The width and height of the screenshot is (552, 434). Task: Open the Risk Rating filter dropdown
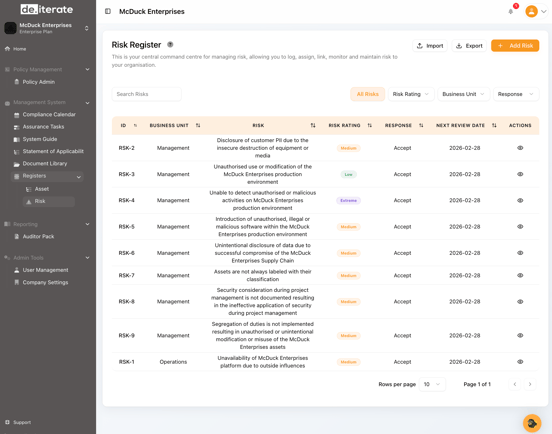pos(411,94)
